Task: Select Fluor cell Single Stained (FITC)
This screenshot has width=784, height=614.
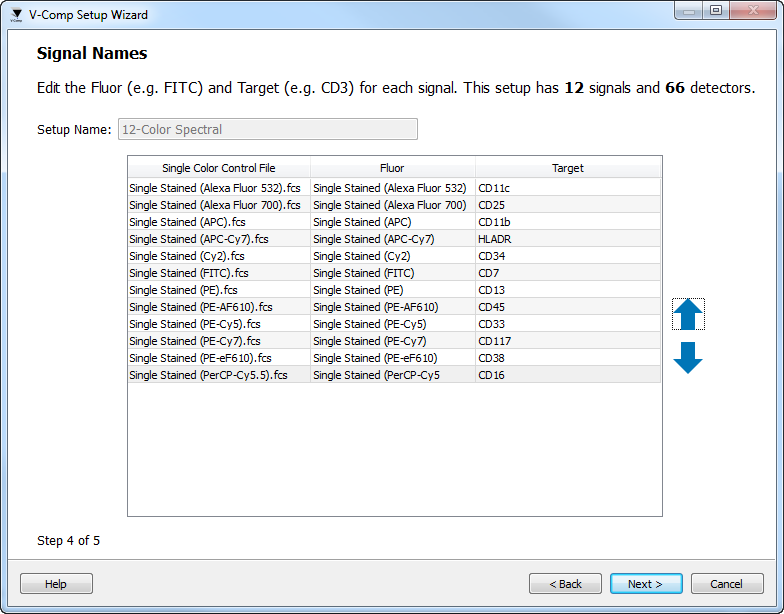Action: [392, 273]
